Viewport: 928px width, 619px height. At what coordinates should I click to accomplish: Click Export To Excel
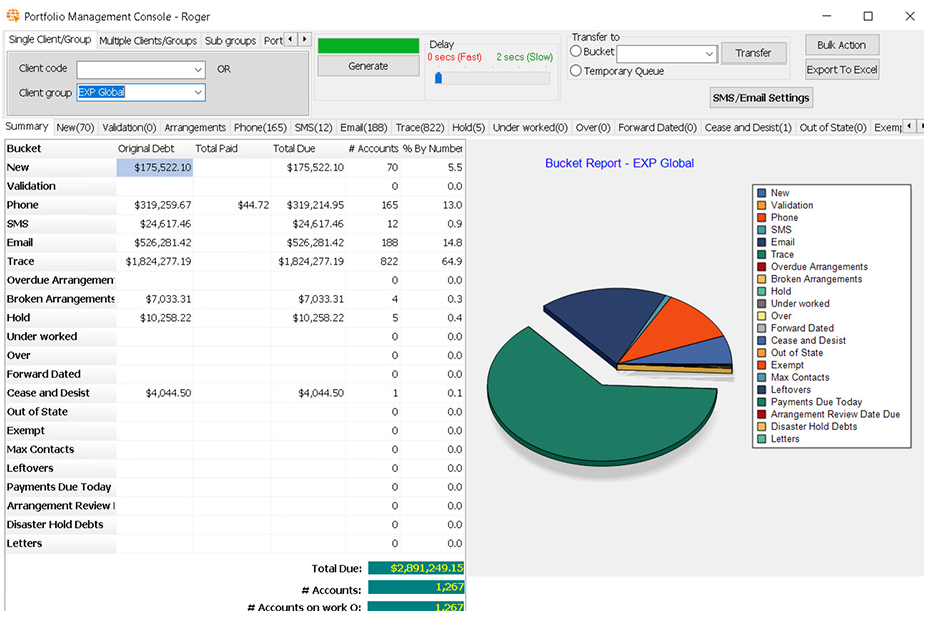844,70
